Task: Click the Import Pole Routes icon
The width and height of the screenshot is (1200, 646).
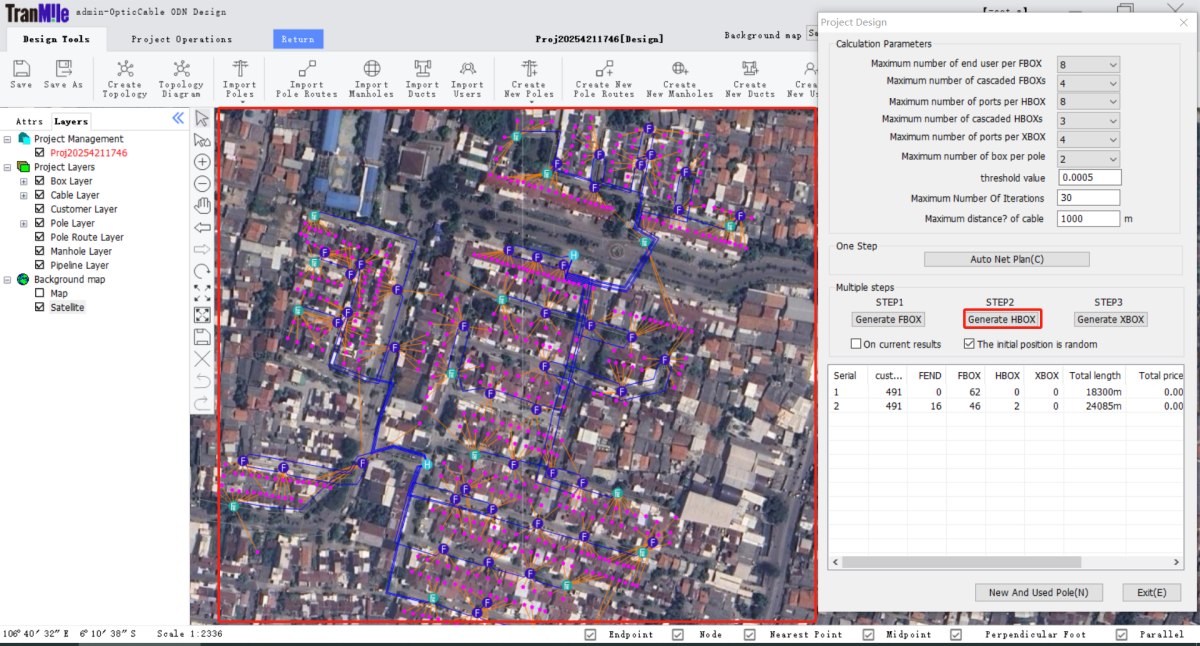Action: point(307,69)
